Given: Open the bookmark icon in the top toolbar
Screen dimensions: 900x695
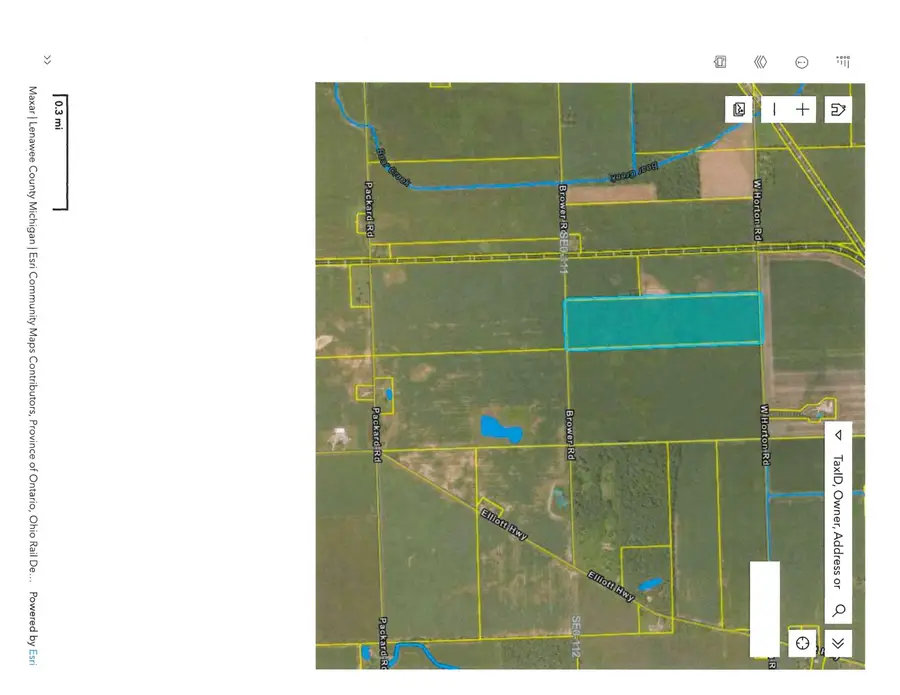Looking at the screenshot, I should 719,61.
